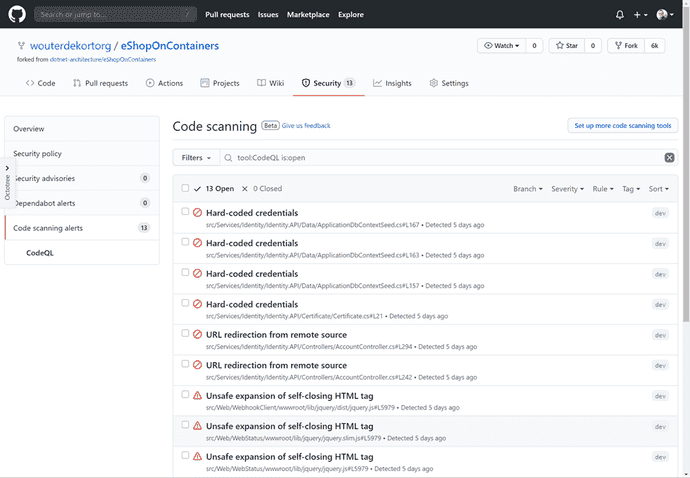
Task: Click the 6k fork count
Action: coord(655,46)
